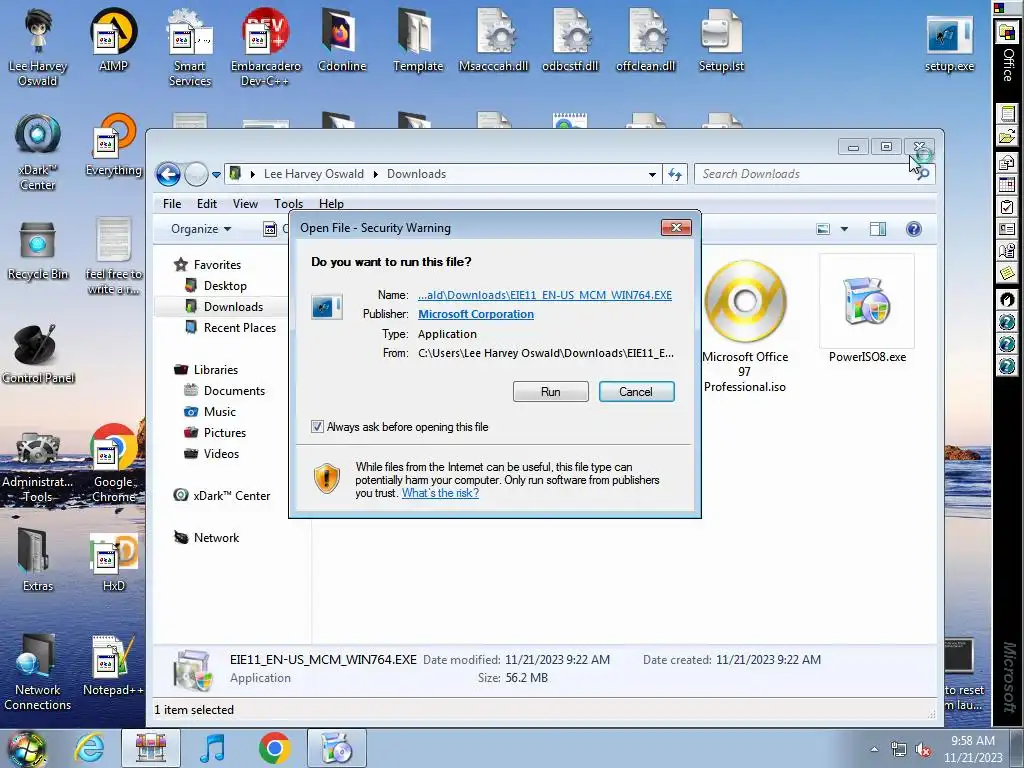The width and height of the screenshot is (1024, 768).
Task: Open Administrative Tools desktop icon
Action: 38,467
